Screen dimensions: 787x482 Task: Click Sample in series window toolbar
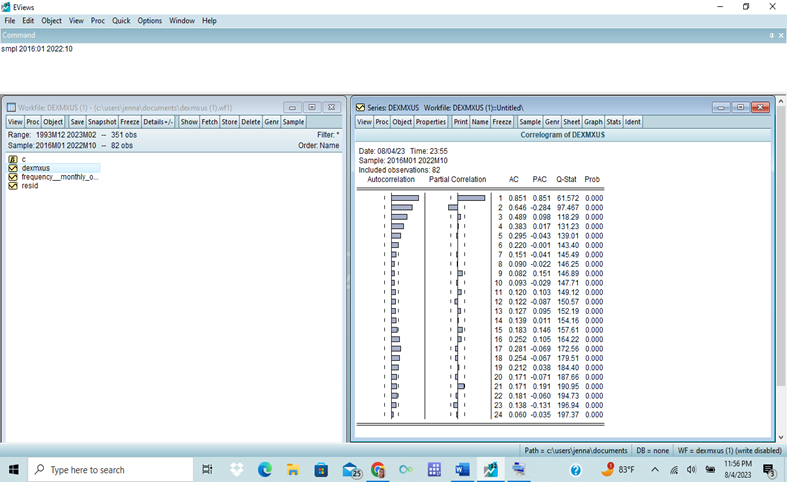point(530,122)
